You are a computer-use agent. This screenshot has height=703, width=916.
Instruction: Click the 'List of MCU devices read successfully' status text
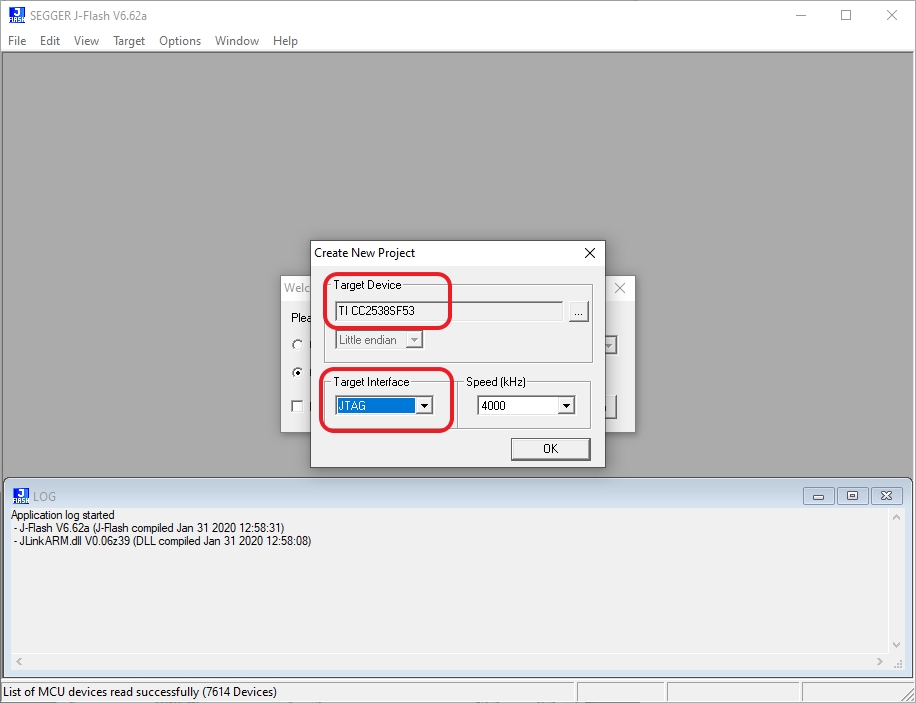140,692
